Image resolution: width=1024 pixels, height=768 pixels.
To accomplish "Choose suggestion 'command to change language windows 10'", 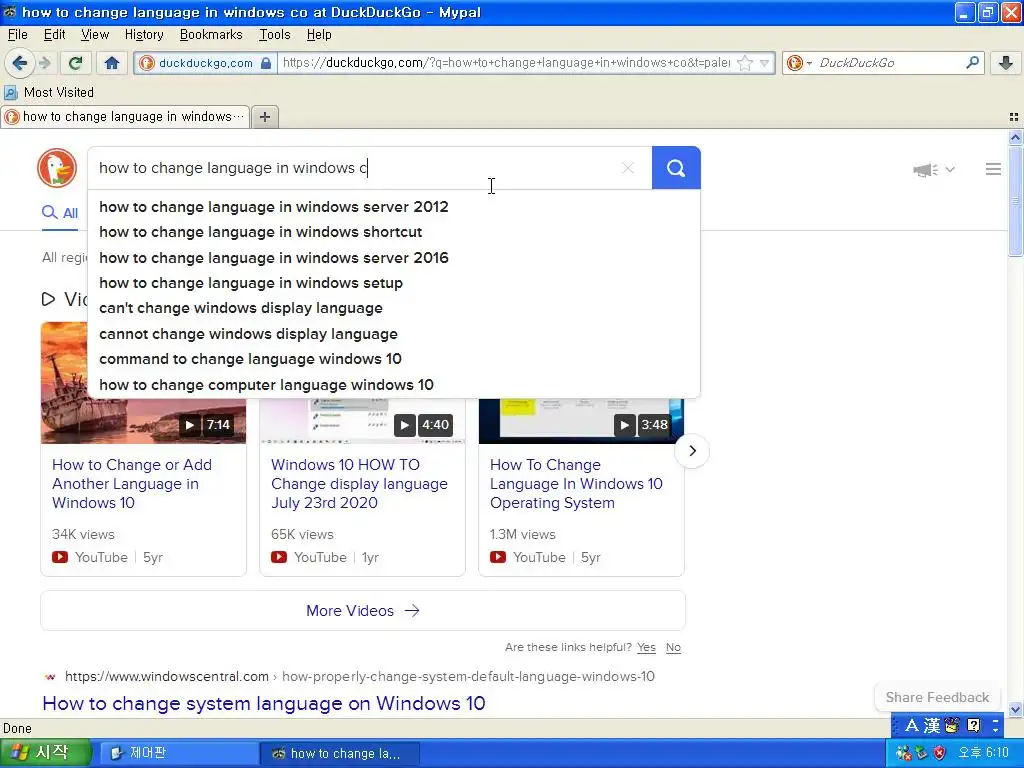I will (x=394, y=359).
